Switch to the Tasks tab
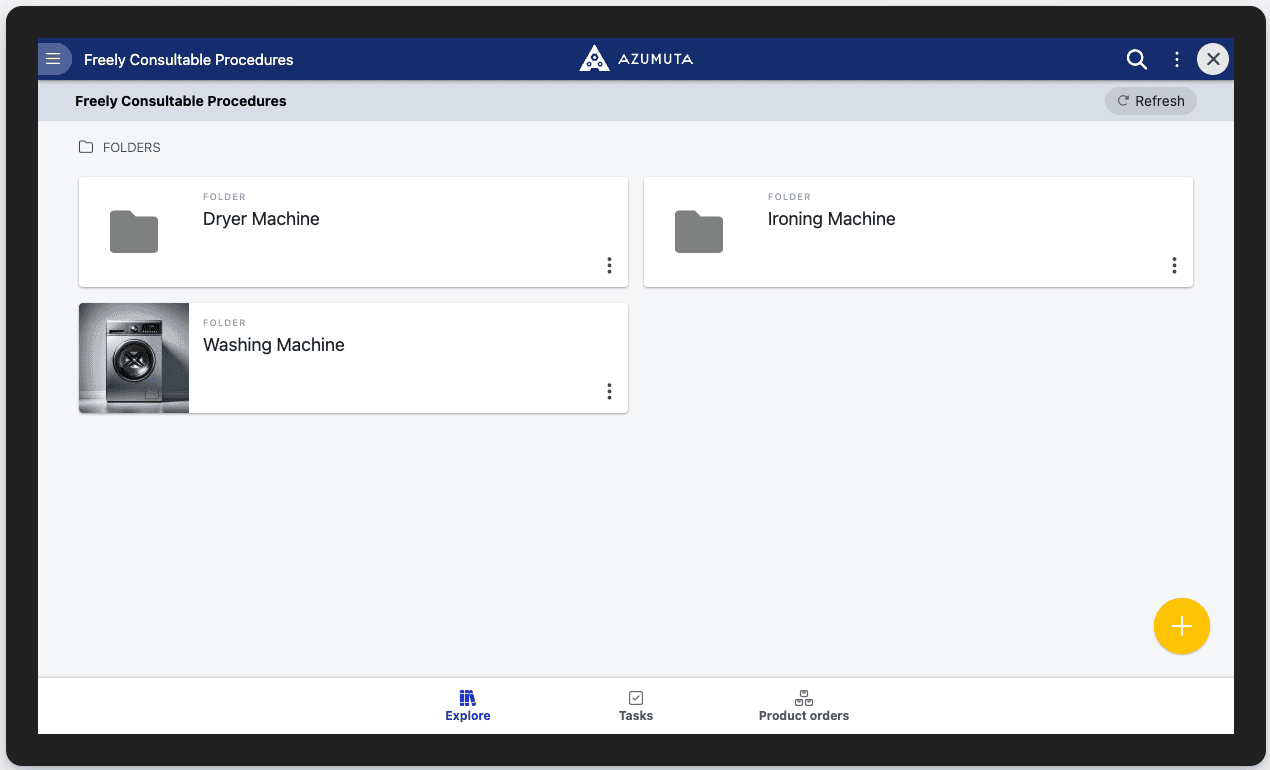This screenshot has height=770, width=1270. pyautogui.click(x=636, y=705)
